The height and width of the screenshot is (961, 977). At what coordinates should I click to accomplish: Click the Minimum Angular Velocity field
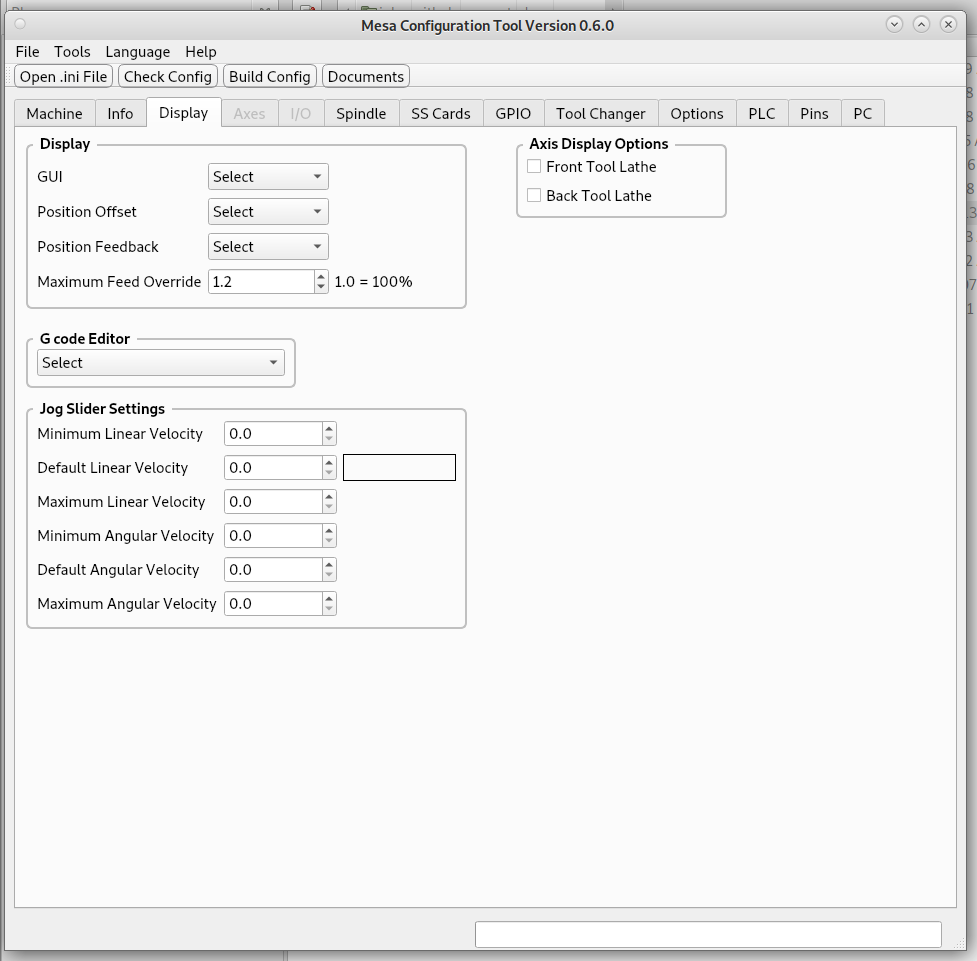pos(273,536)
